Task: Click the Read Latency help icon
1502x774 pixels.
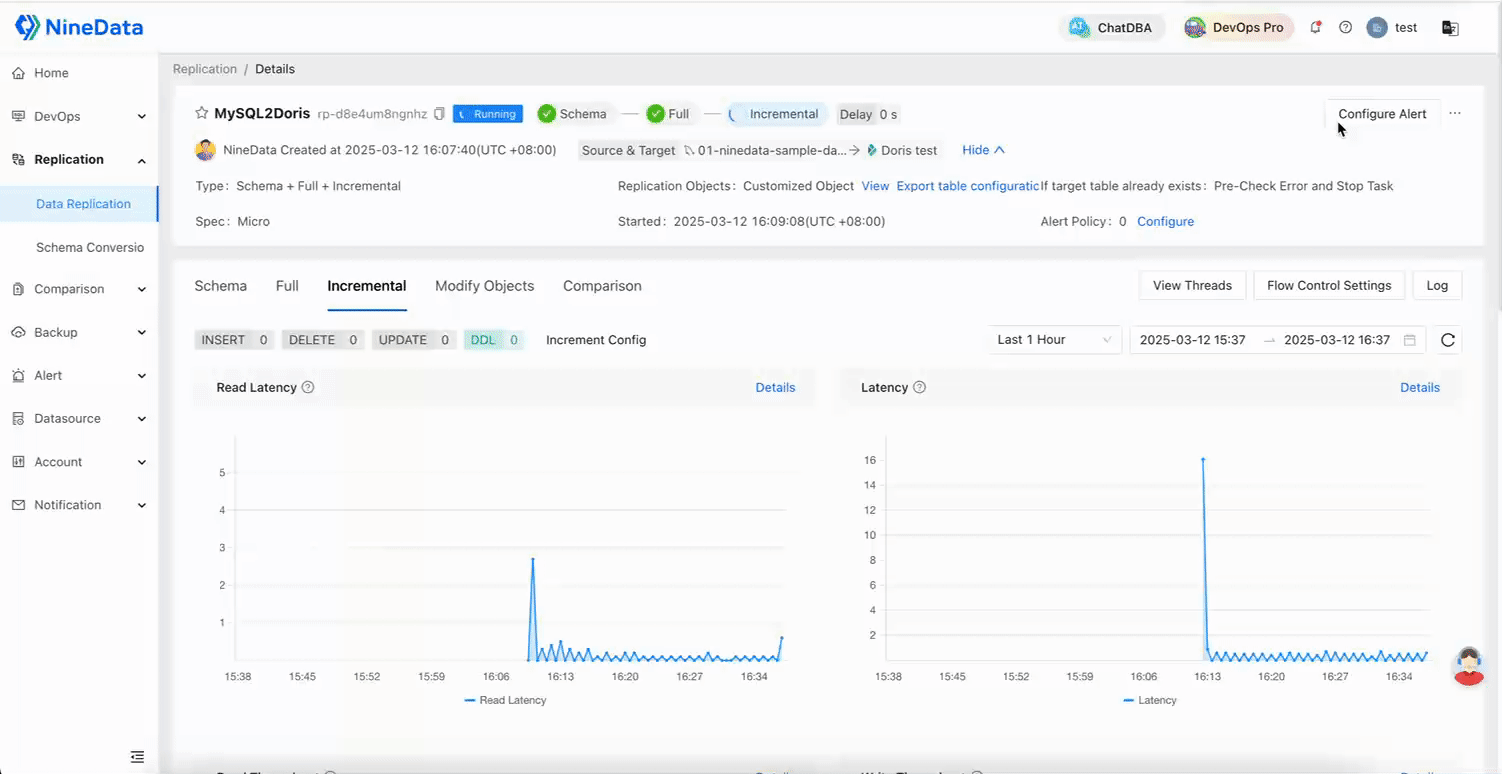Action: click(308, 387)
